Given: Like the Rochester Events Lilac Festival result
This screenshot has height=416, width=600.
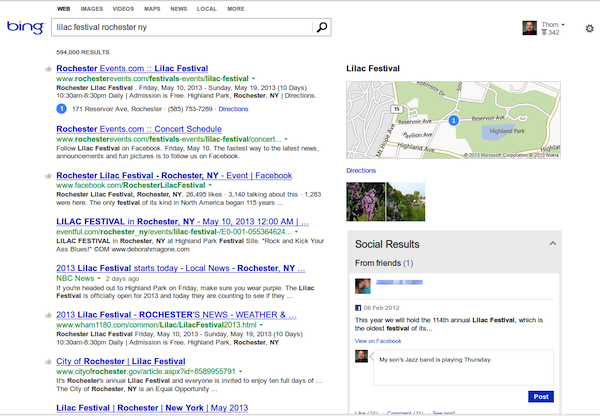Looking at the screenshot, I should 48,69.
